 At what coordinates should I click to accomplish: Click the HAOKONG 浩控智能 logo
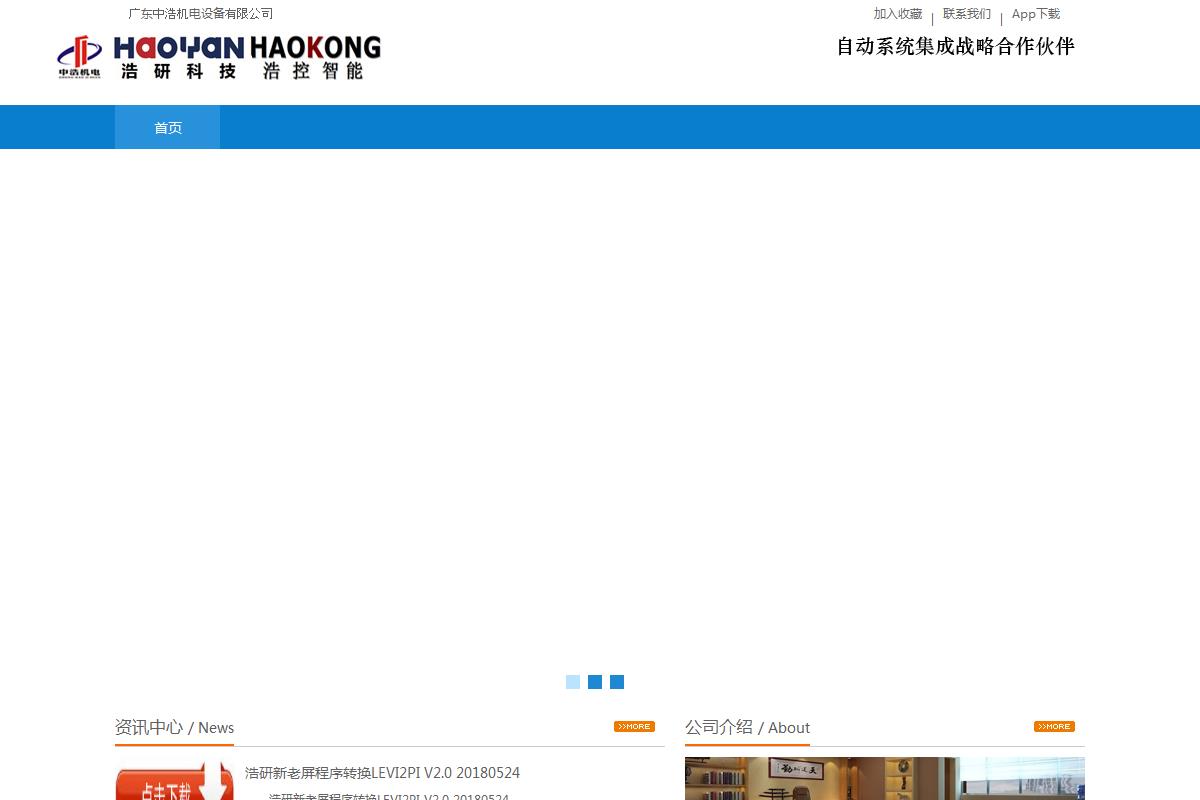click(314, 58)
